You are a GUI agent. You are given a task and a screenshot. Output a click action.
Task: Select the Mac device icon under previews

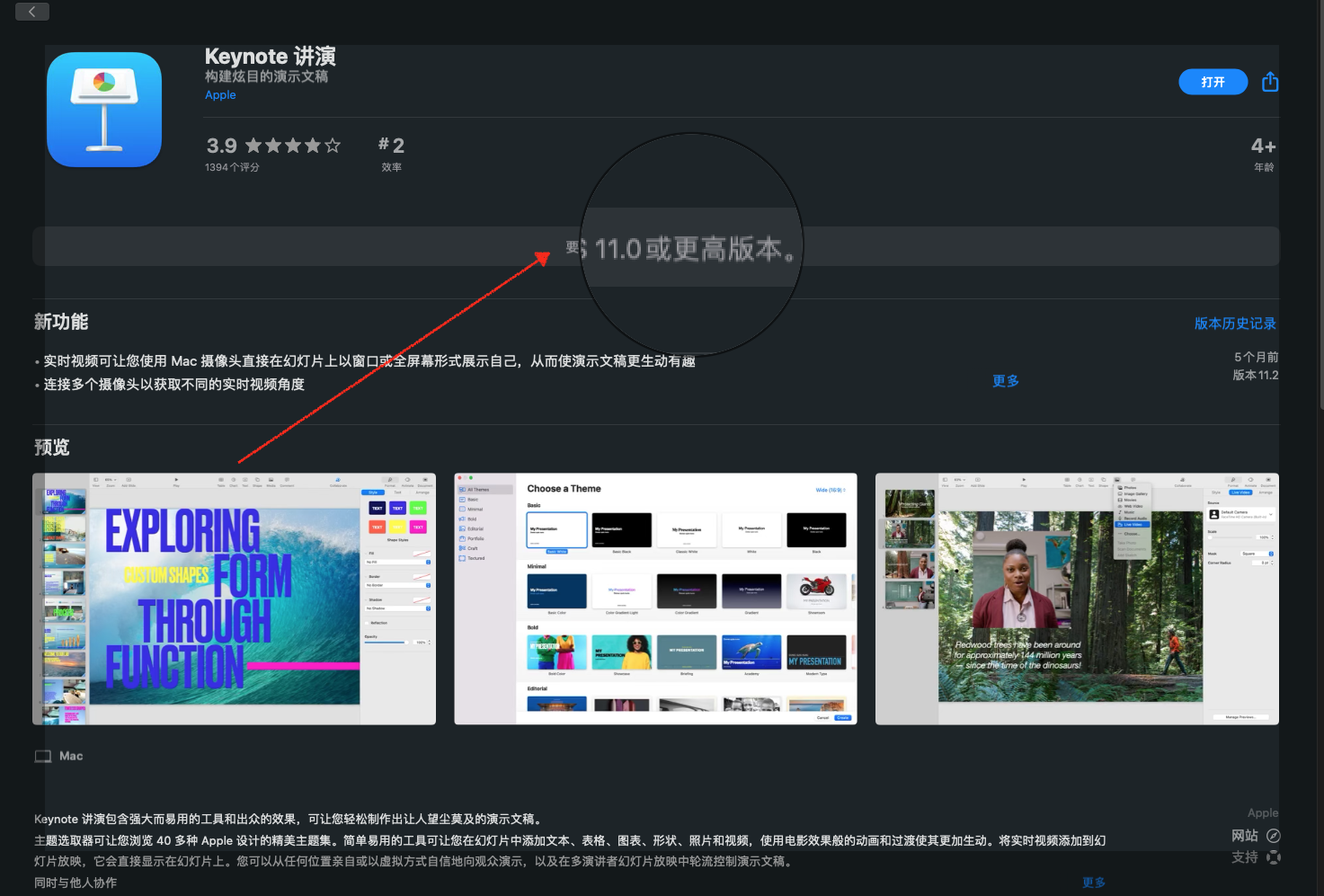coord(43,757)
